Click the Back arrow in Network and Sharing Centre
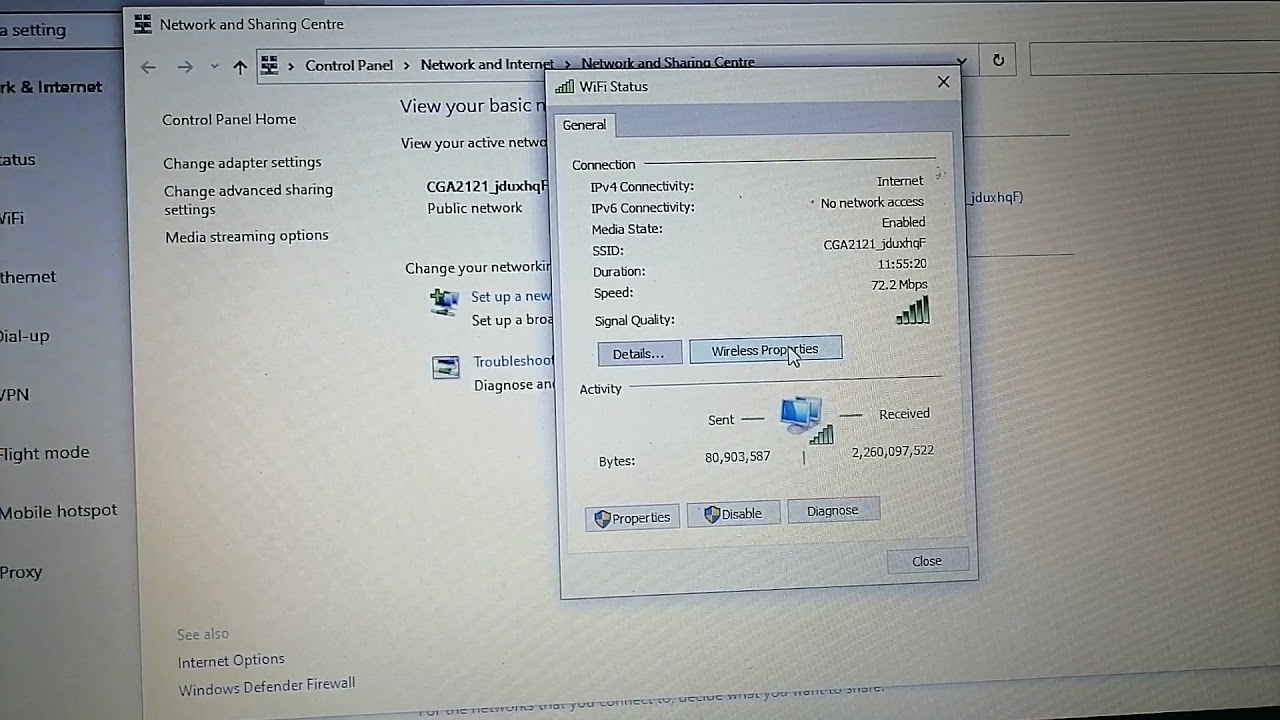The width and height of the screenshot is (1280, 720). click(x=148, y=67)
